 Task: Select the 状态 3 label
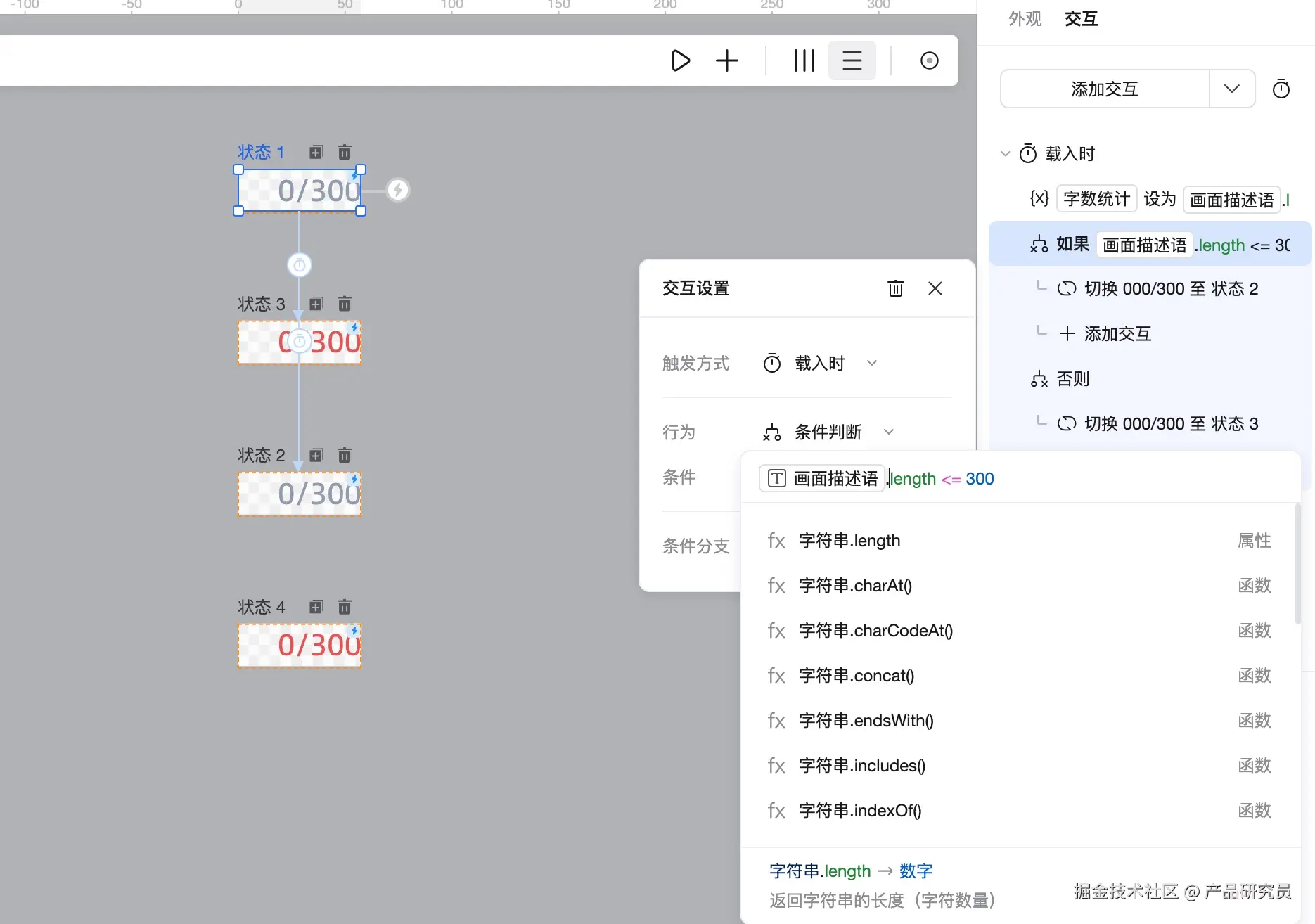click(x=261, y=304)
